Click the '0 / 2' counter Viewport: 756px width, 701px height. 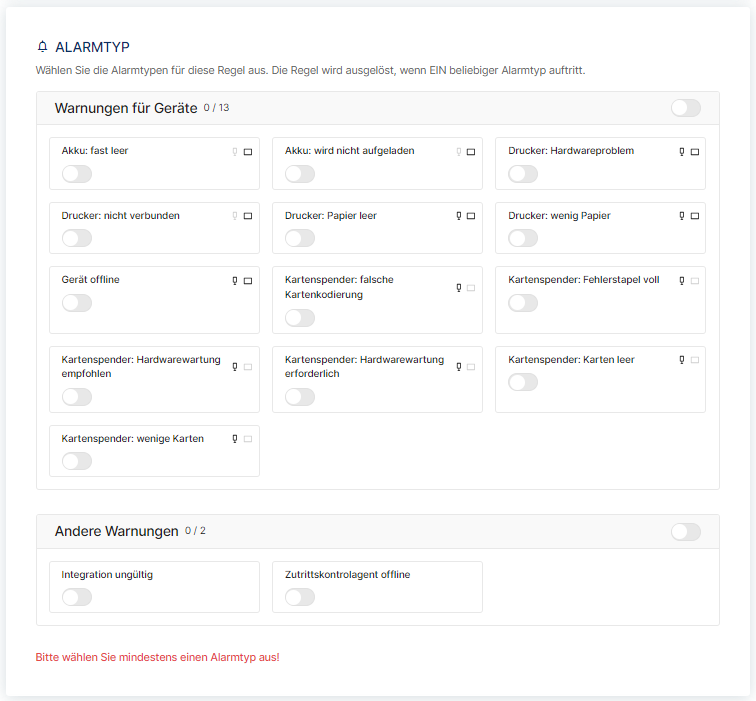[195, 531]
